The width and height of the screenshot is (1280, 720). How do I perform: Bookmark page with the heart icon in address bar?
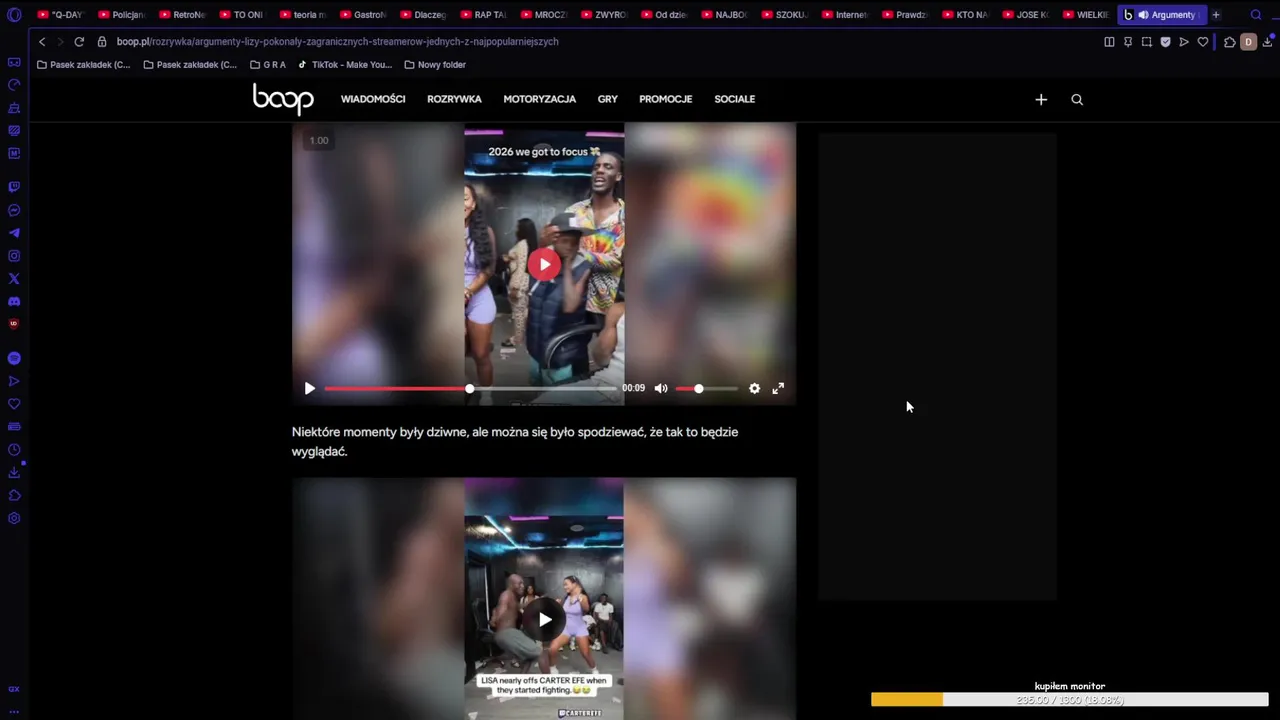point(1203,42)
